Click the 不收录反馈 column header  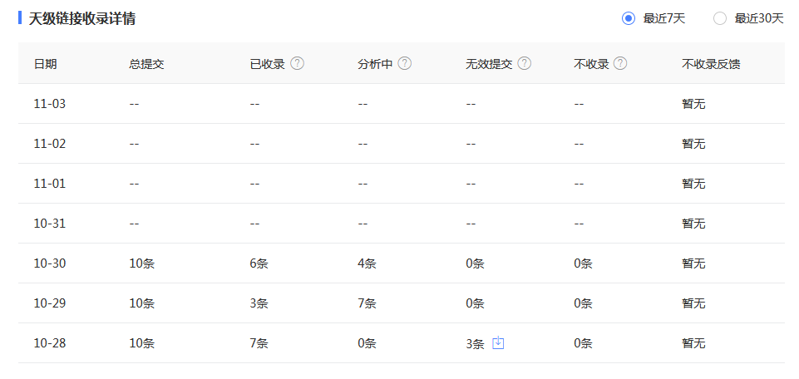711,64
